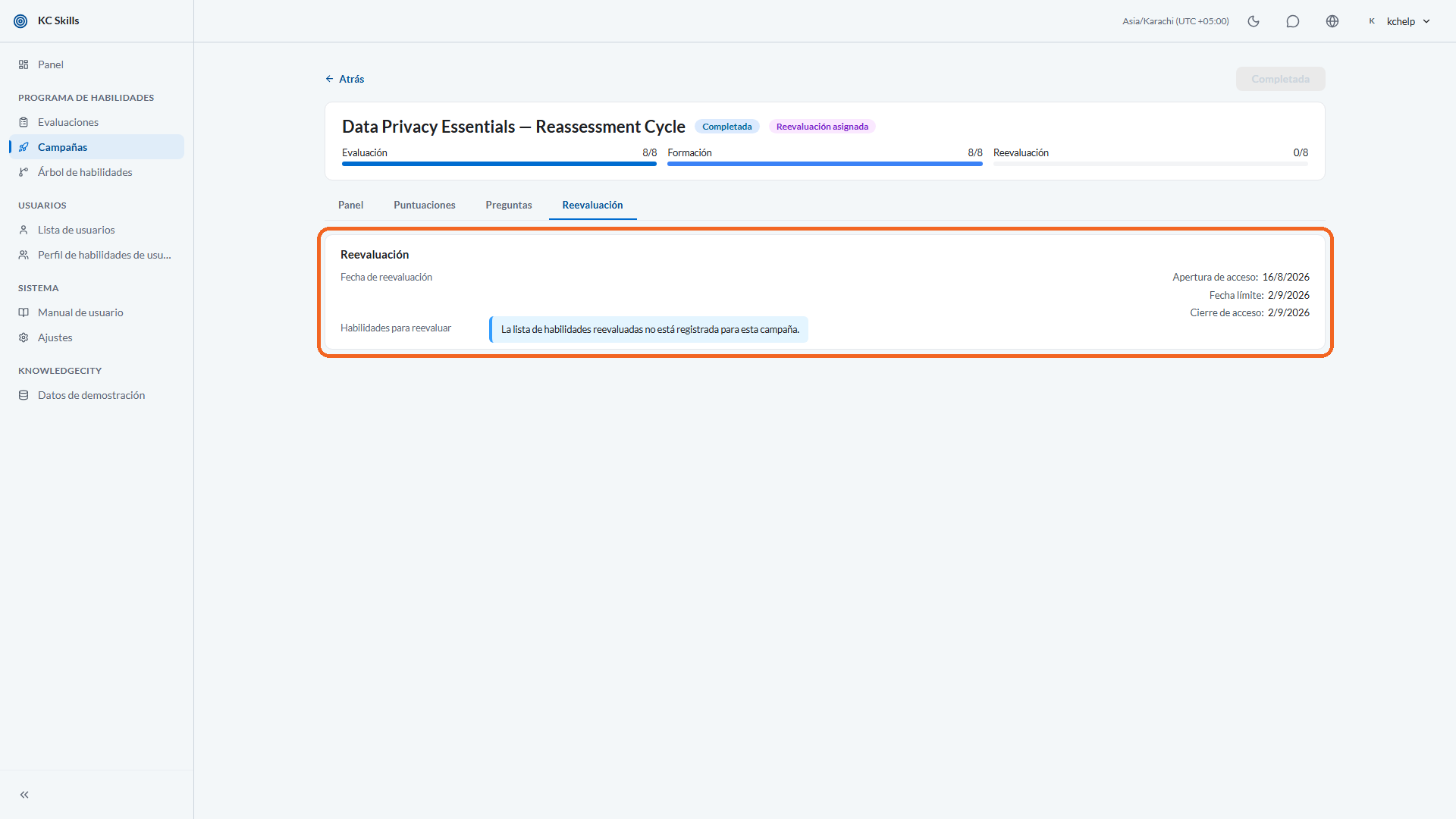Click the Fecha límite date value
This screenshot has width=1456, height=819.
click(1288, 295)
